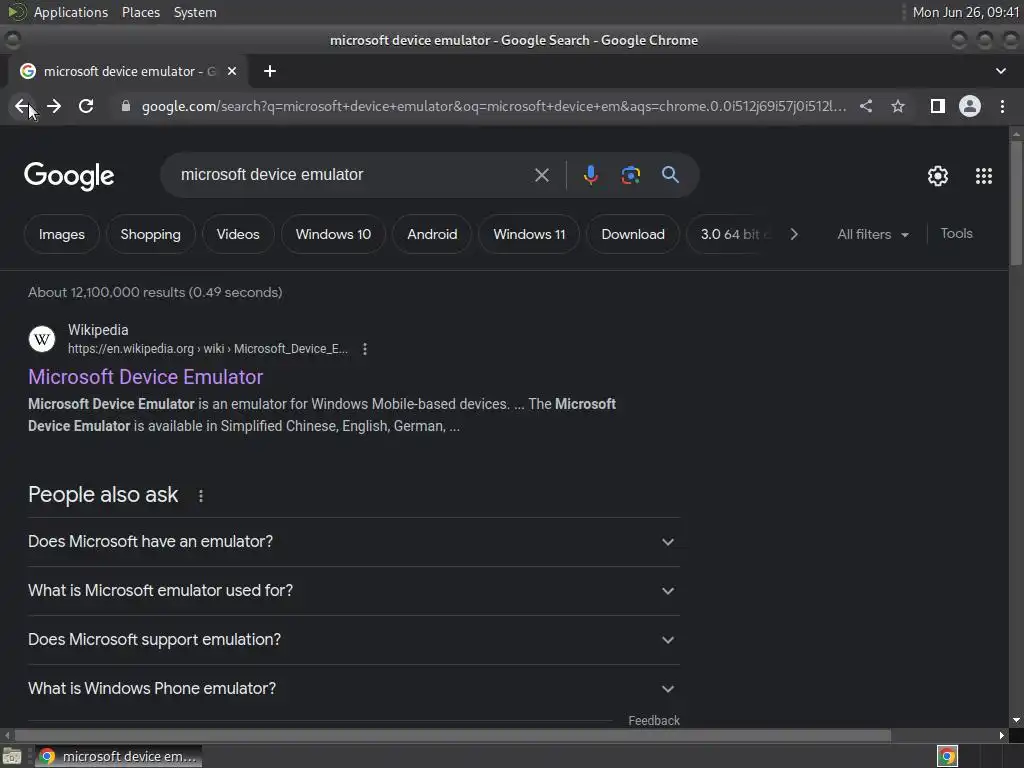The height and width of the screenshot is (768, 1024).
Task: Open the Chrome side panel
Action: tap(938, 106)
